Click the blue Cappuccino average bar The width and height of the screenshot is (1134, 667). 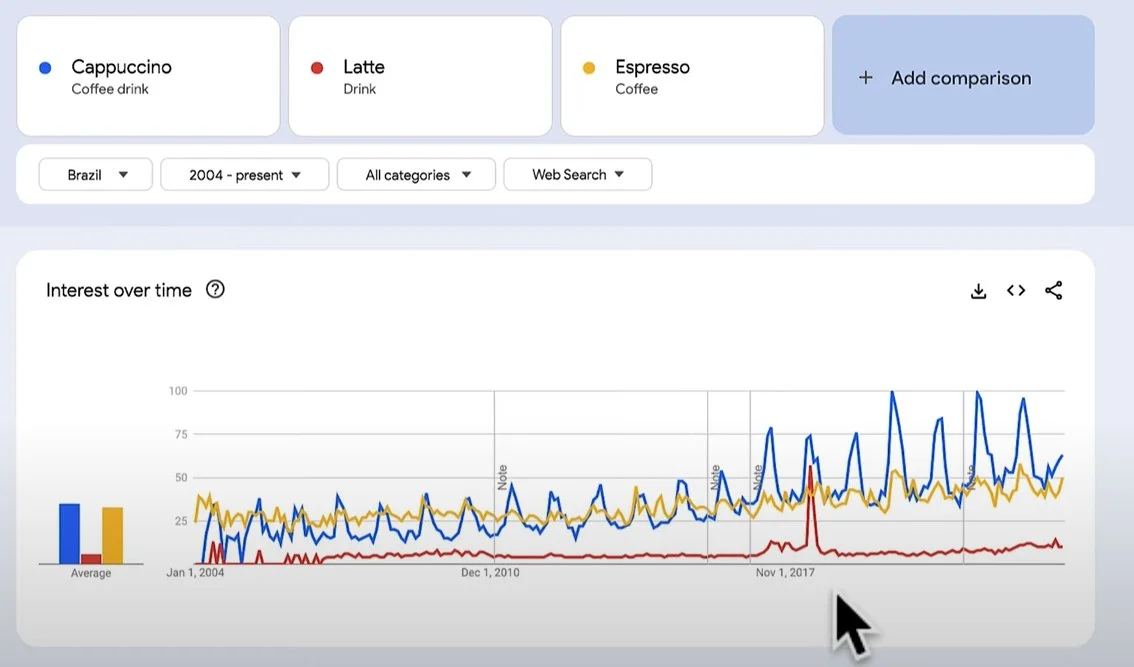[x=69, y=533]
